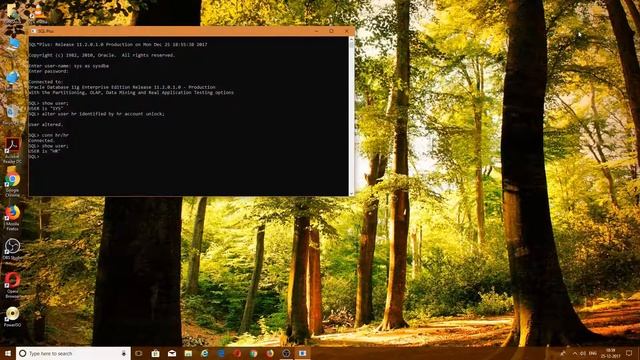Close the SQL Plus window
This screenshot has height=360, width=640.
point(347,31)
